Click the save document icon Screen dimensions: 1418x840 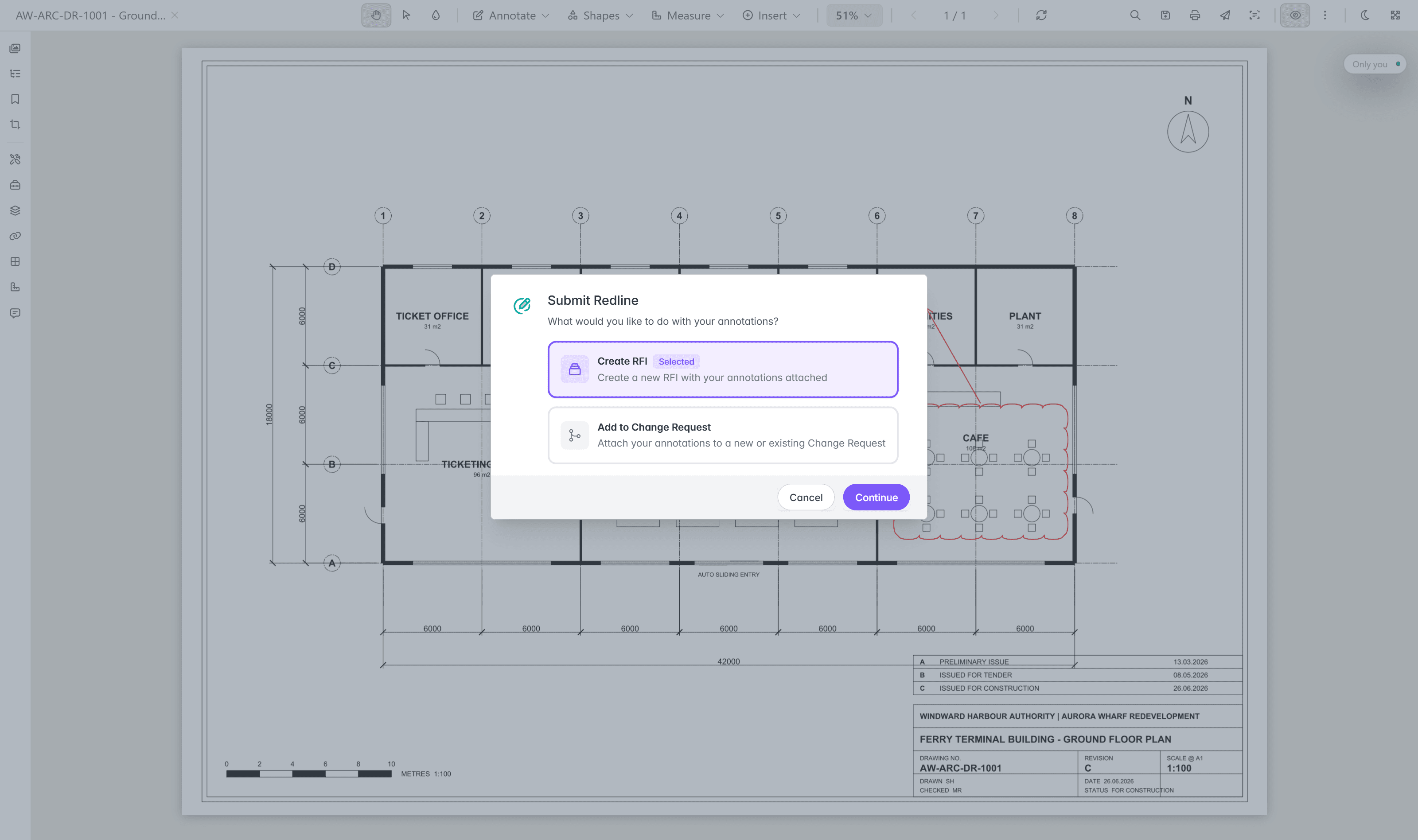pos(1165,15)
